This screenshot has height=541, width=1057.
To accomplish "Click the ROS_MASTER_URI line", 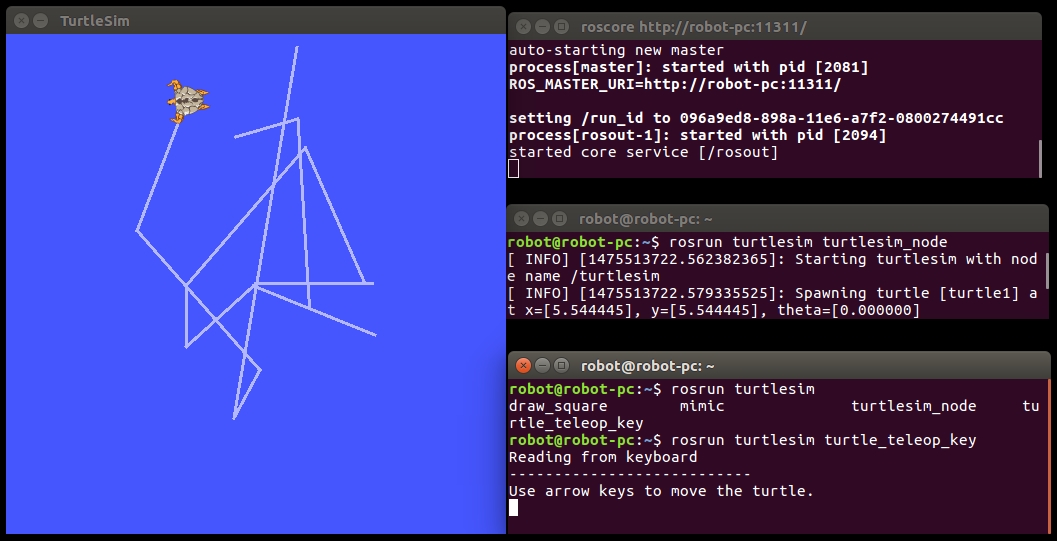I will 675,84.
